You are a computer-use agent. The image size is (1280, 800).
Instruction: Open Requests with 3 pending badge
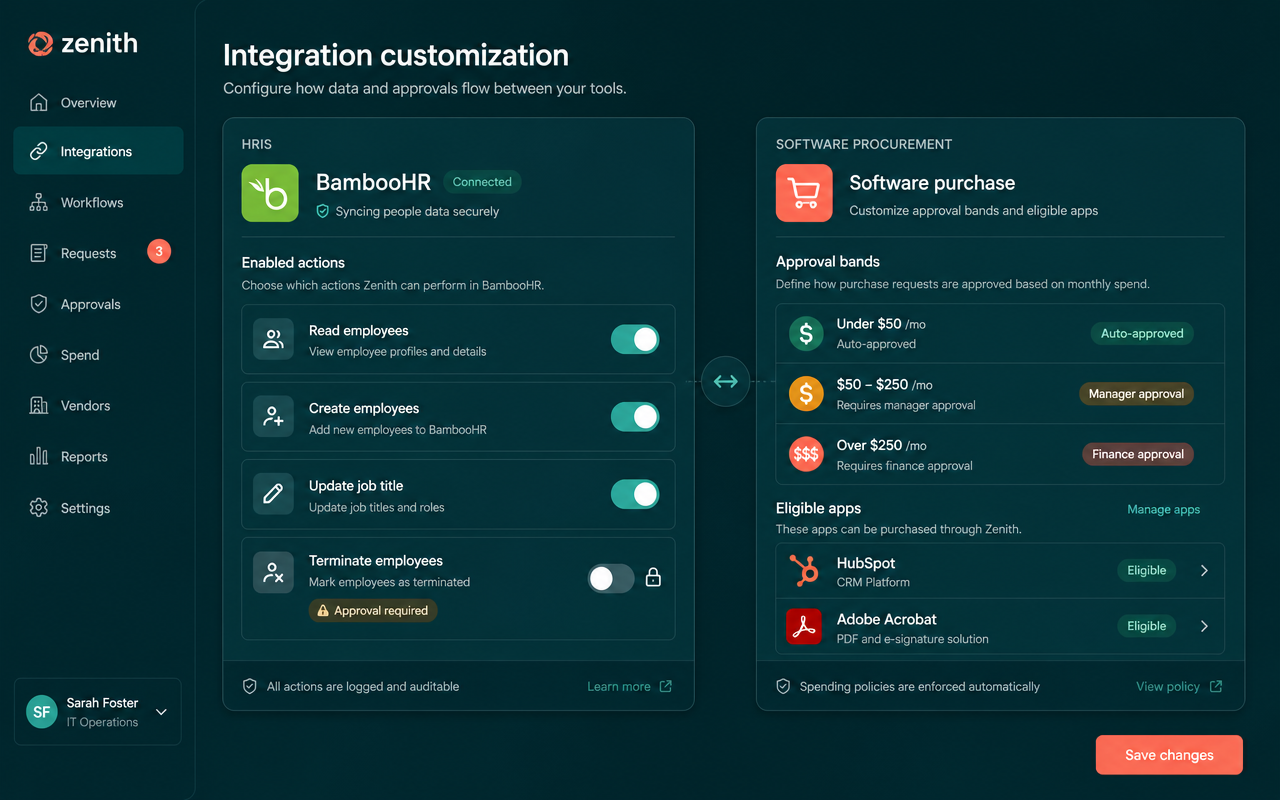98,253
